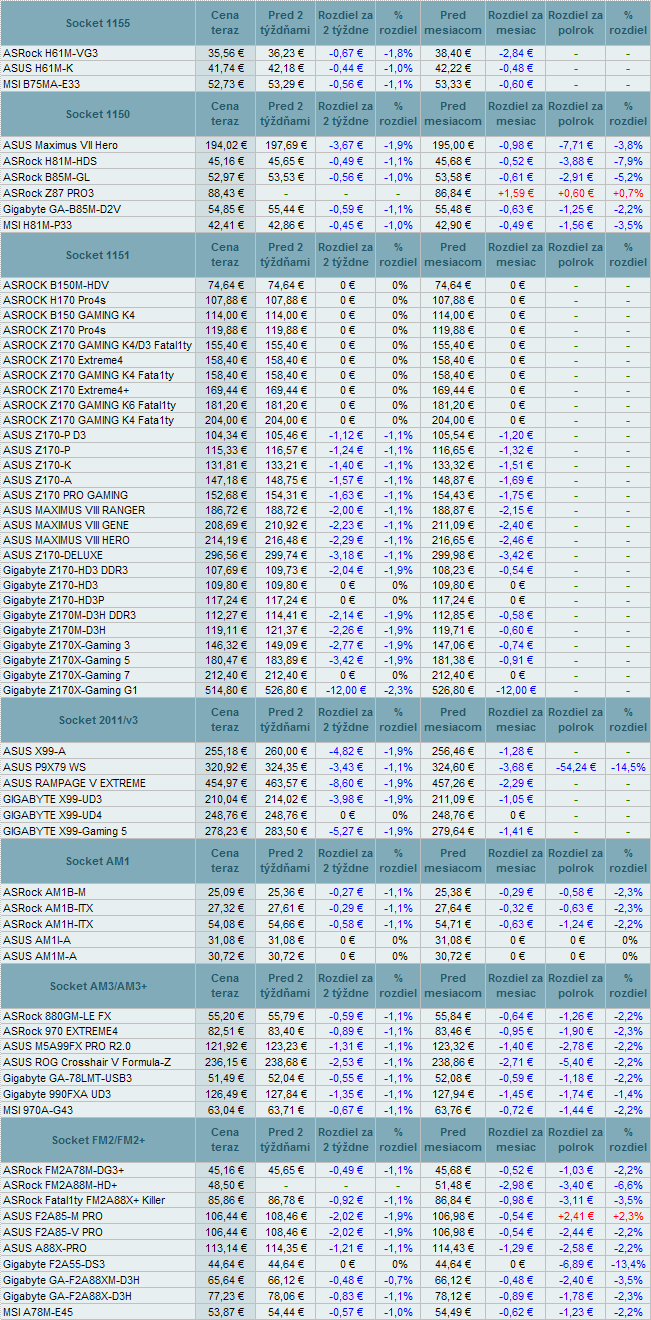This screenshot has height=1320, width=651.
Task: Click the red +0,7% percentage
Action: click(x=627, y=192)
